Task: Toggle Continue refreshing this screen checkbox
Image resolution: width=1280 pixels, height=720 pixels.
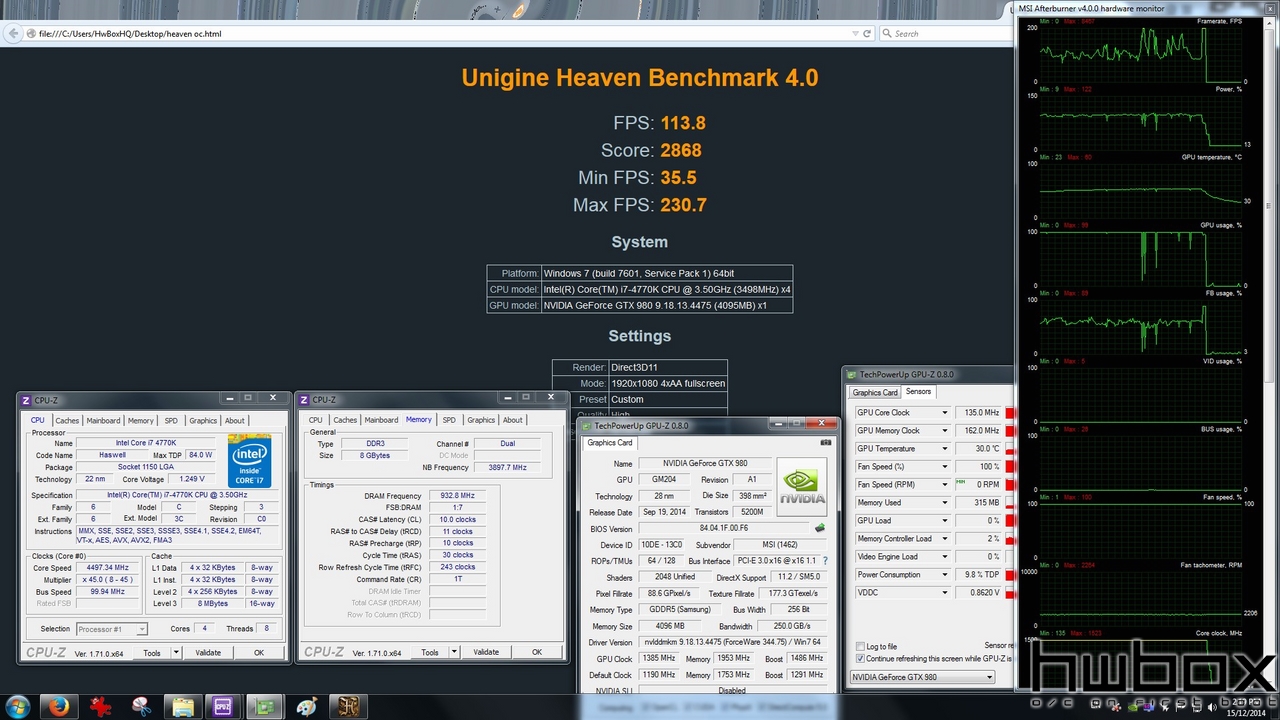Action: (860, 658)
